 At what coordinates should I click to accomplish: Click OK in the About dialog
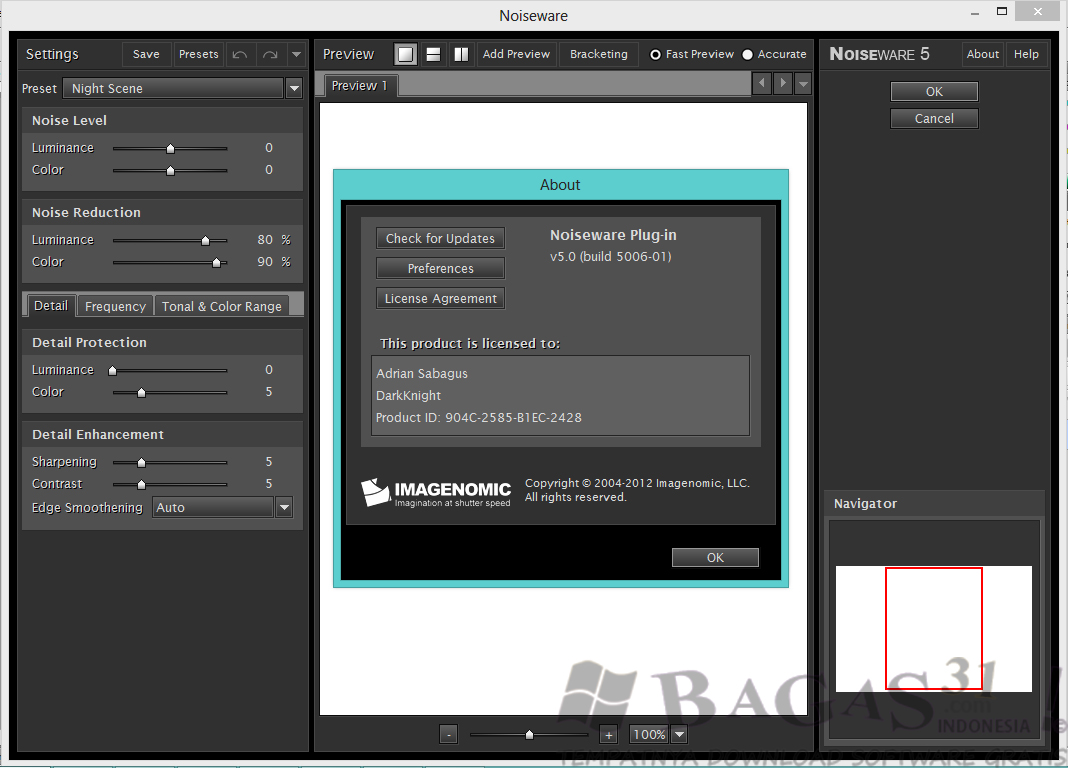tap(715, 558)
